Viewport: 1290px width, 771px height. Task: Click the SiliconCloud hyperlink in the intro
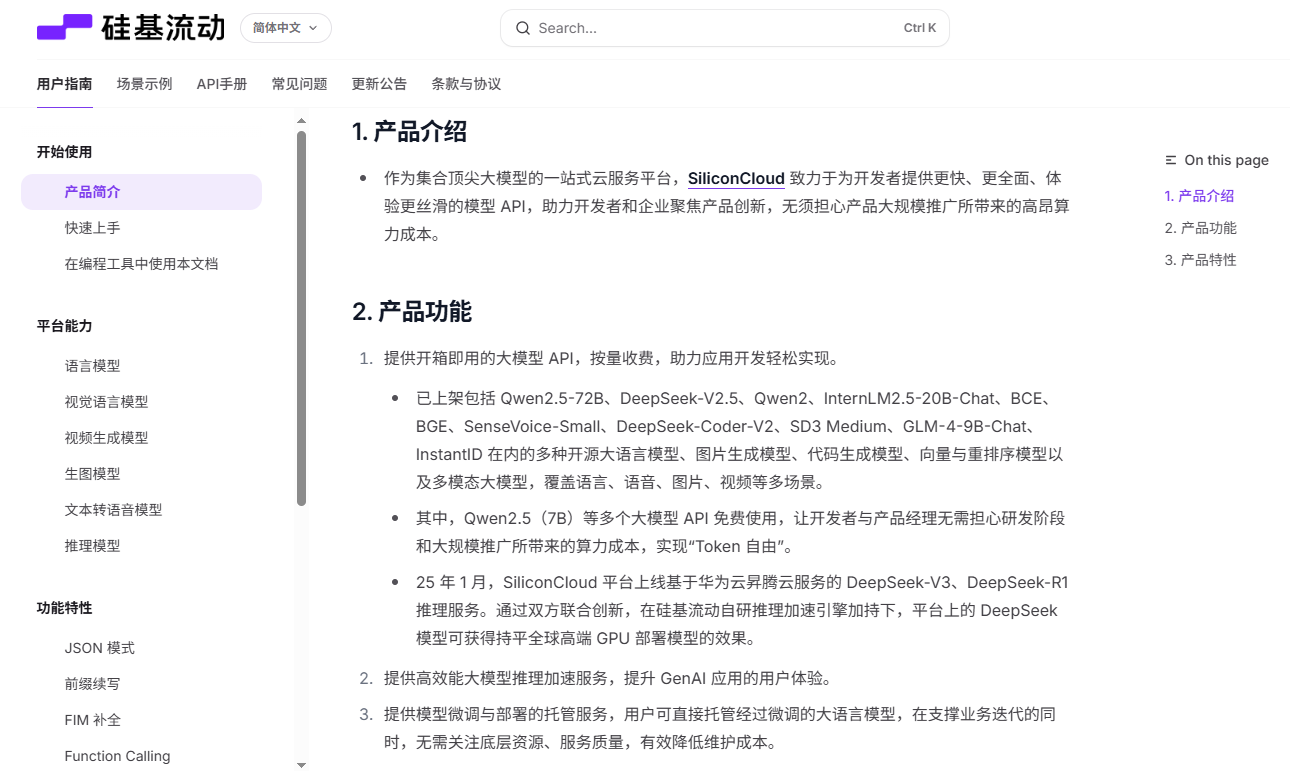(736, 179)
